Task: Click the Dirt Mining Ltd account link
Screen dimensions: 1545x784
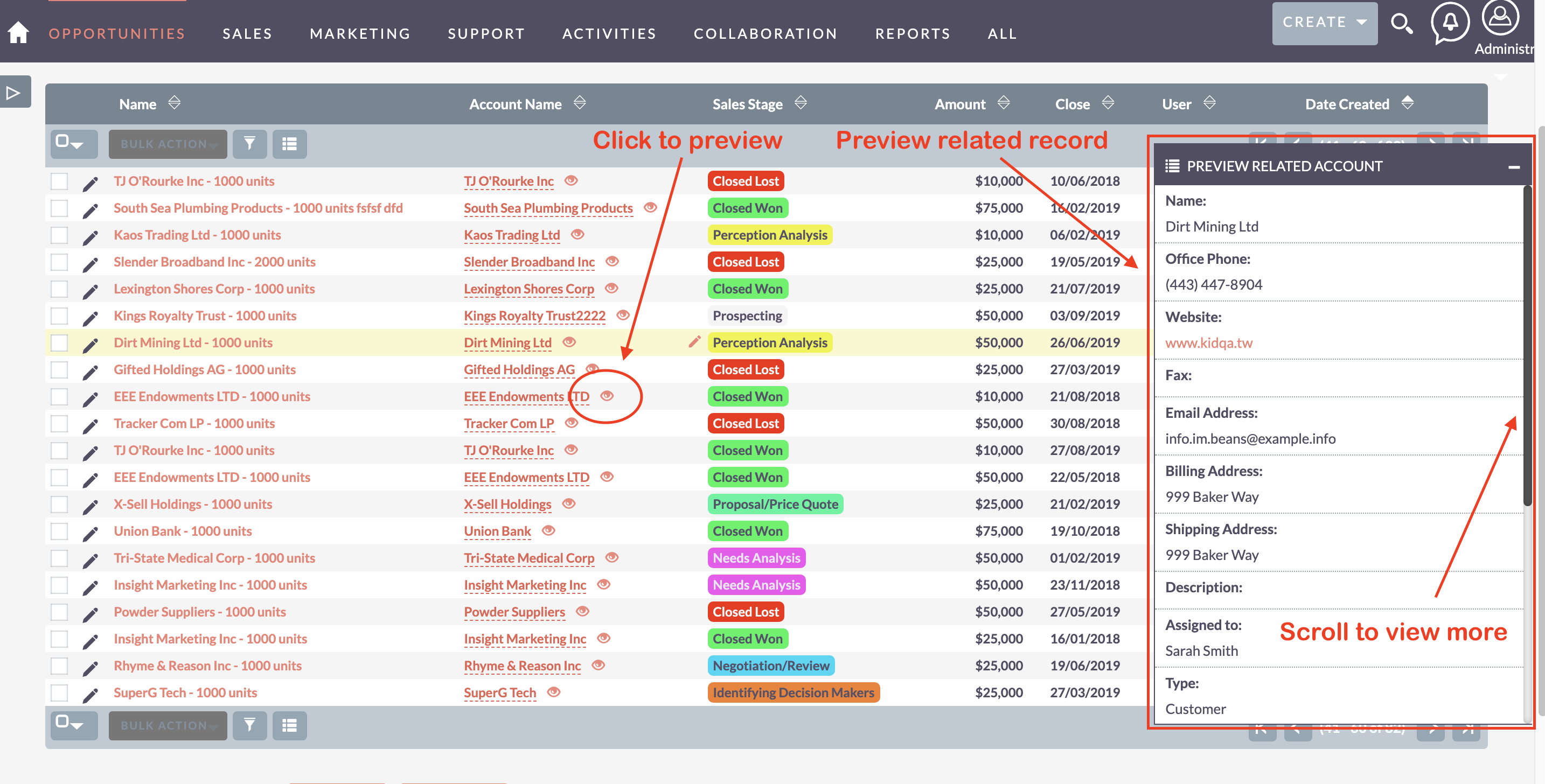Action: pyautogui.click(x=509, y=342)
